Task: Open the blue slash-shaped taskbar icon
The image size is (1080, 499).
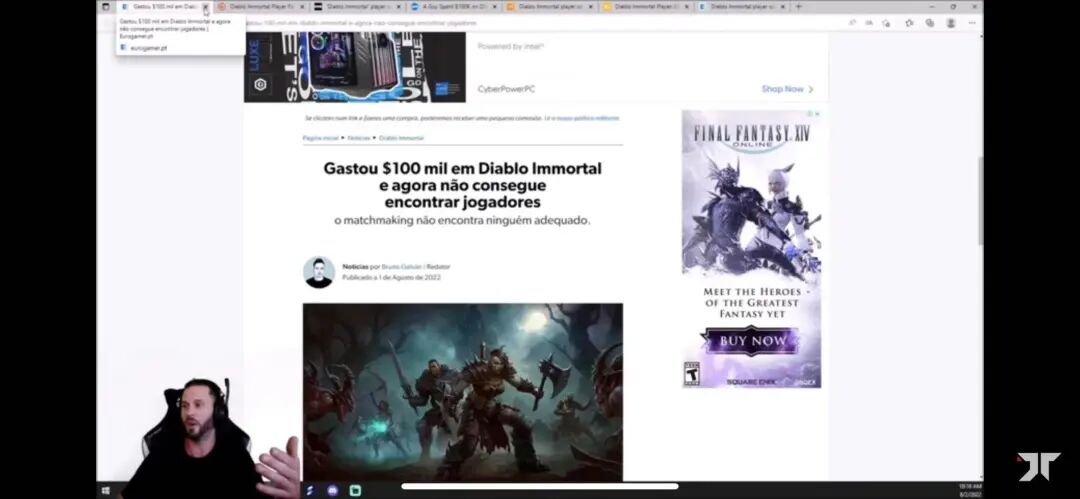Action: [x=310, y=491]
